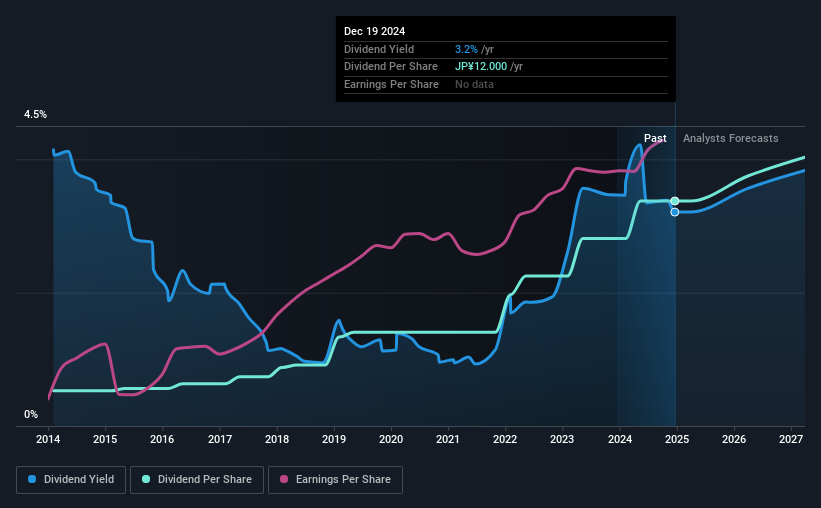This screenshot has height=508, width=821.
Task: Click the 2026 x-axis label
Action: click(x=734, y=439)
